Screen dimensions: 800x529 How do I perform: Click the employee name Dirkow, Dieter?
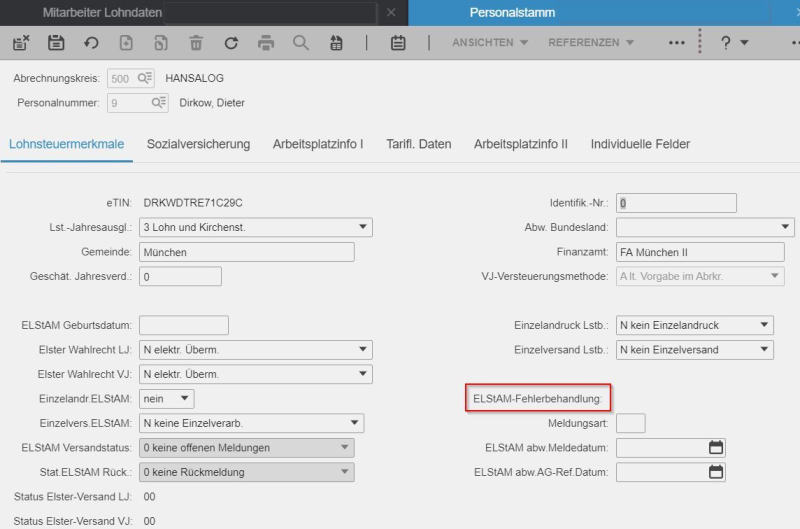(x=212, y=103)
